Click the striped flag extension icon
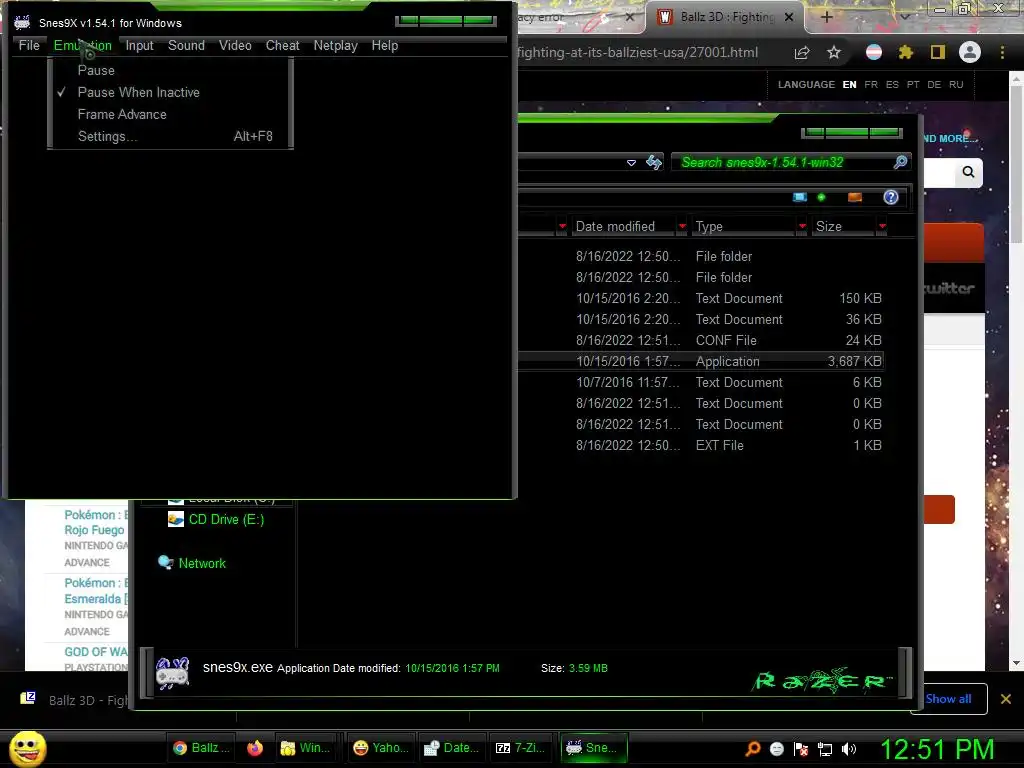1024x768 pixels. point(874,52)
